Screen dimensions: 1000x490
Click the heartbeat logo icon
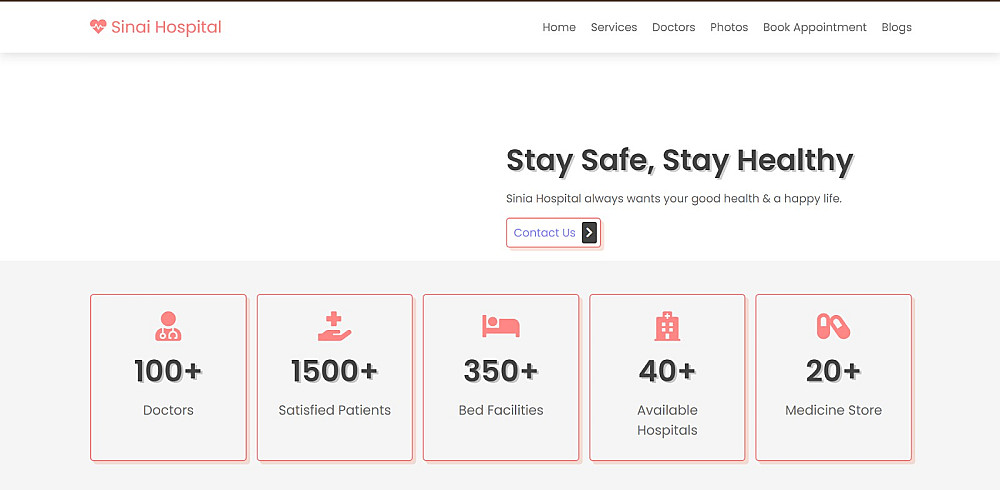(x=98, y=27)
